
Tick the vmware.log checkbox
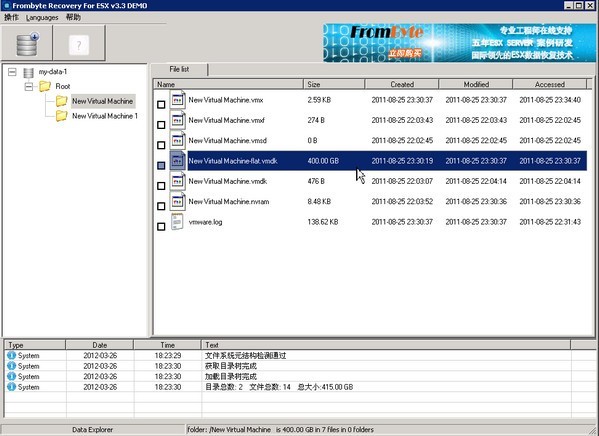(x=161, y=227)
